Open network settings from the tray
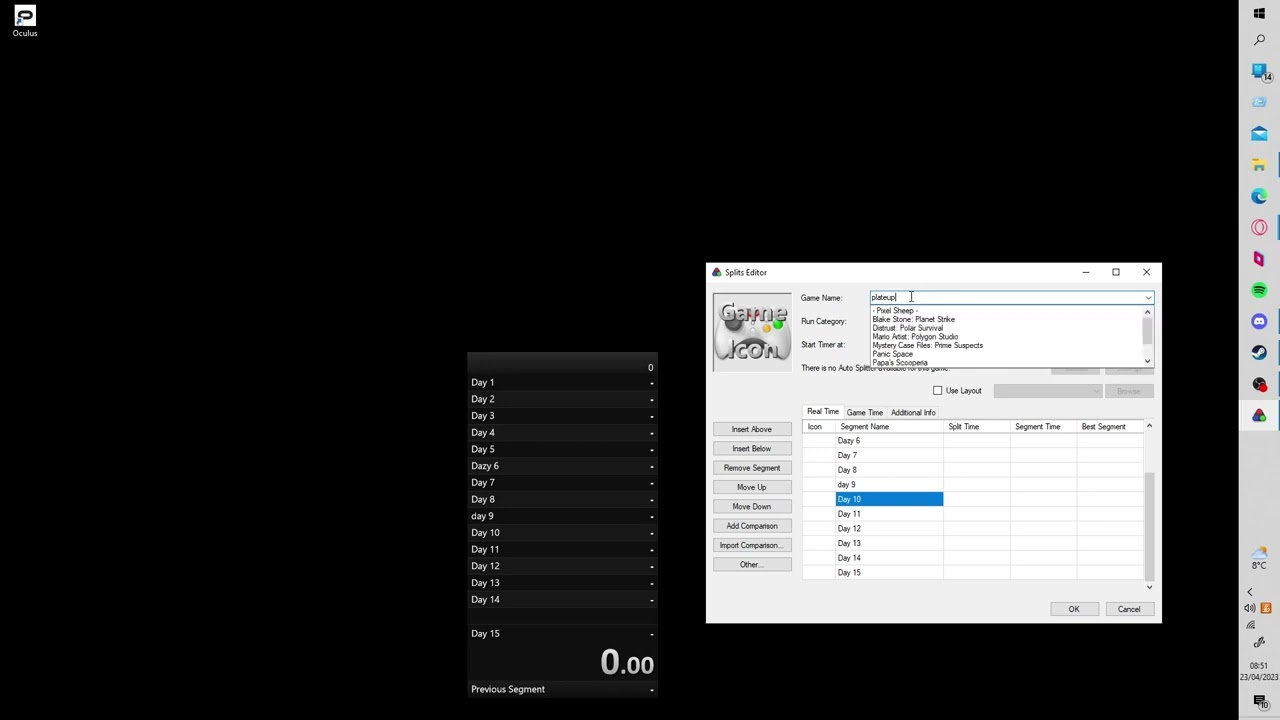 (1250, 625)
